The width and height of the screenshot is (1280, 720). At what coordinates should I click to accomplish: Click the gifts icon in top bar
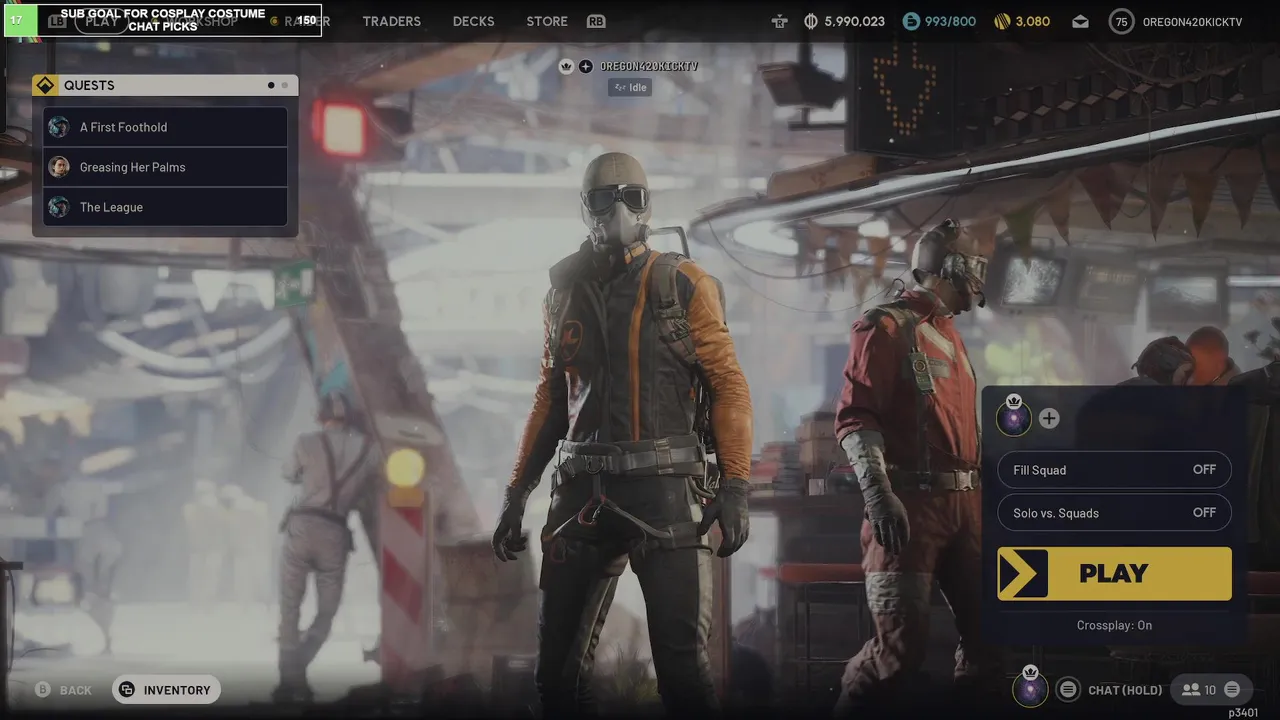coord(779,21)
